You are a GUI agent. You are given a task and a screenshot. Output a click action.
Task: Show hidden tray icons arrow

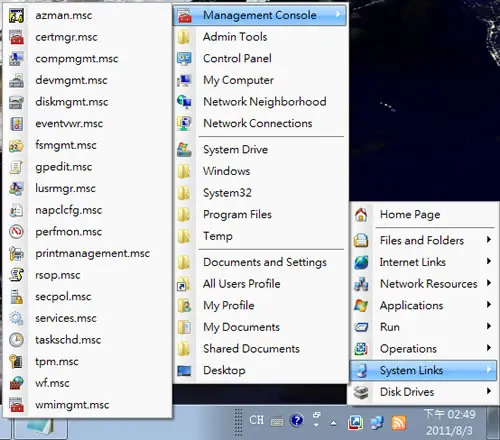[x=333, y=423]
